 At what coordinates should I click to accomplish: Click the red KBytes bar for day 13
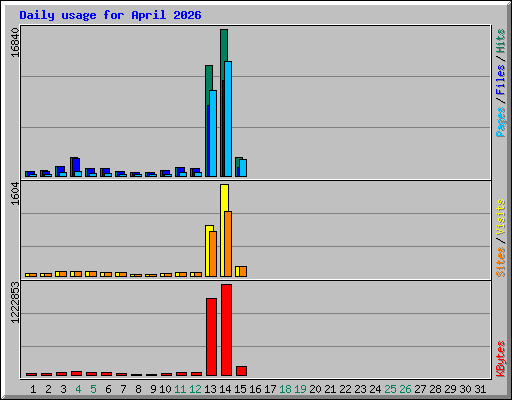point(211,337)
